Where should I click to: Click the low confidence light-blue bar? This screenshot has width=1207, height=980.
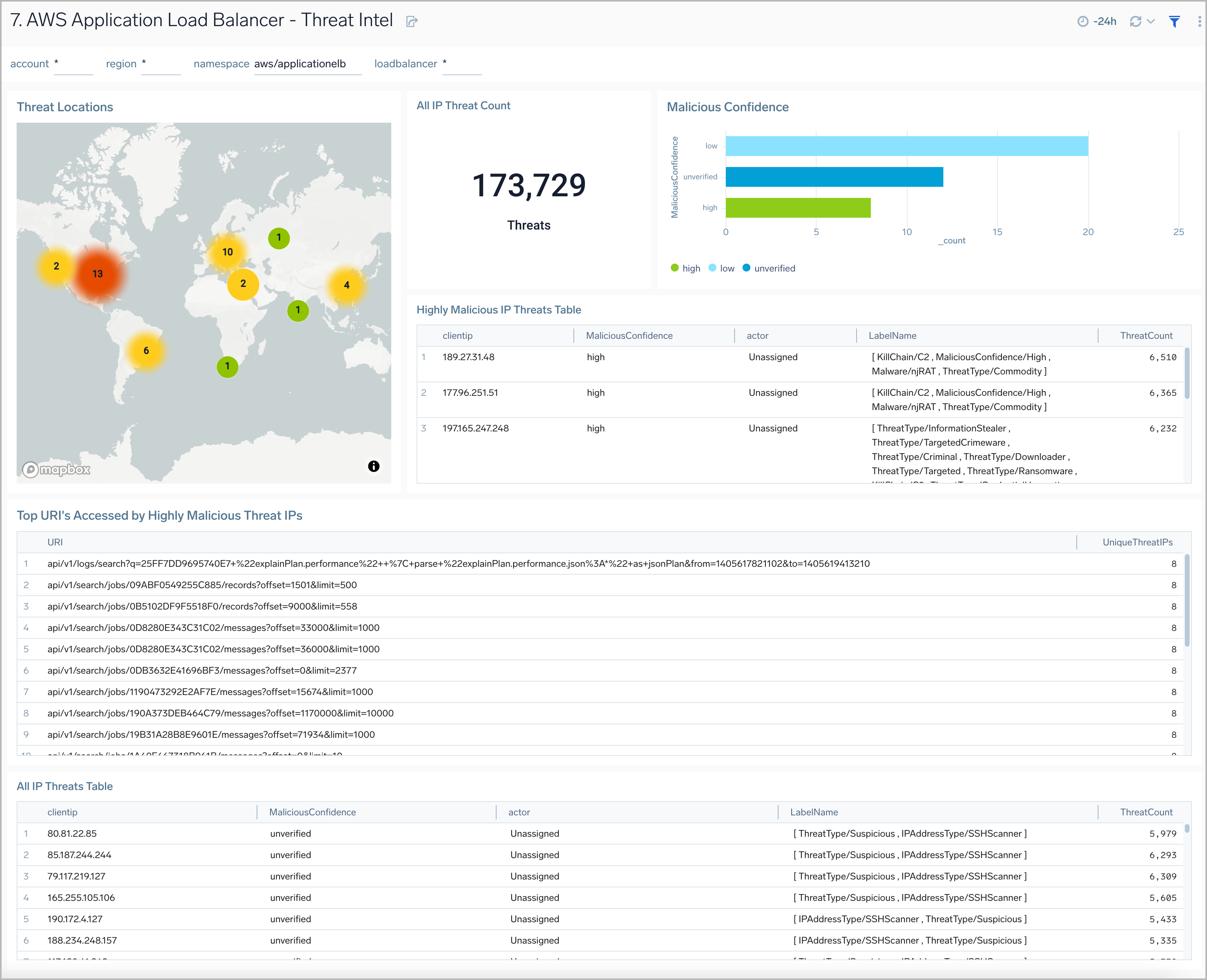click(x=906, y=146)
